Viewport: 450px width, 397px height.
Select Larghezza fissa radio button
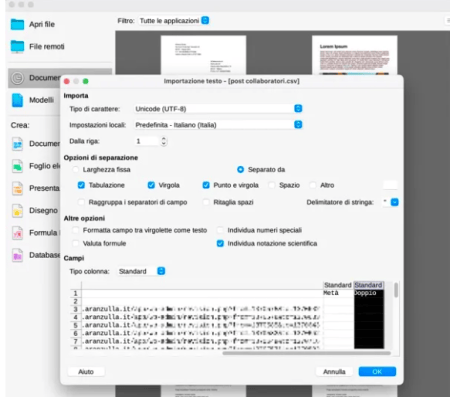[76, 170]
